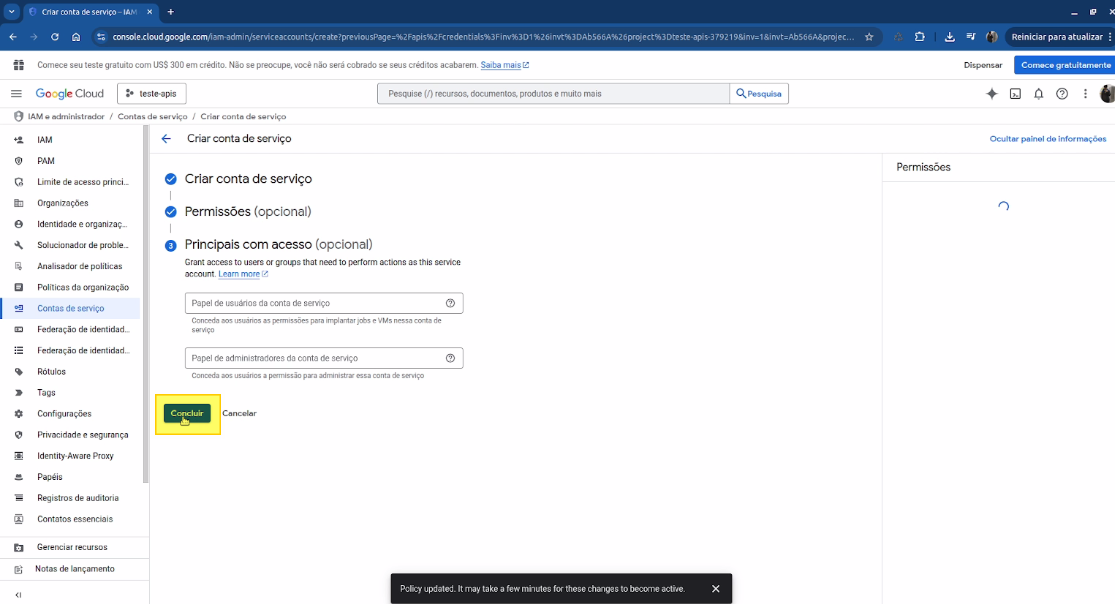Open the Learn more link
This screenshot has height=604, width=1115.
tap(242, 274)
